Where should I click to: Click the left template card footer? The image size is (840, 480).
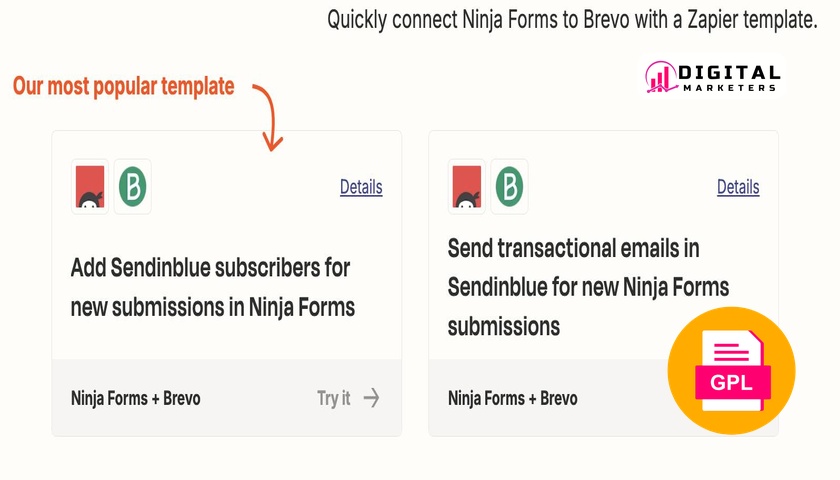click(227, 398)
